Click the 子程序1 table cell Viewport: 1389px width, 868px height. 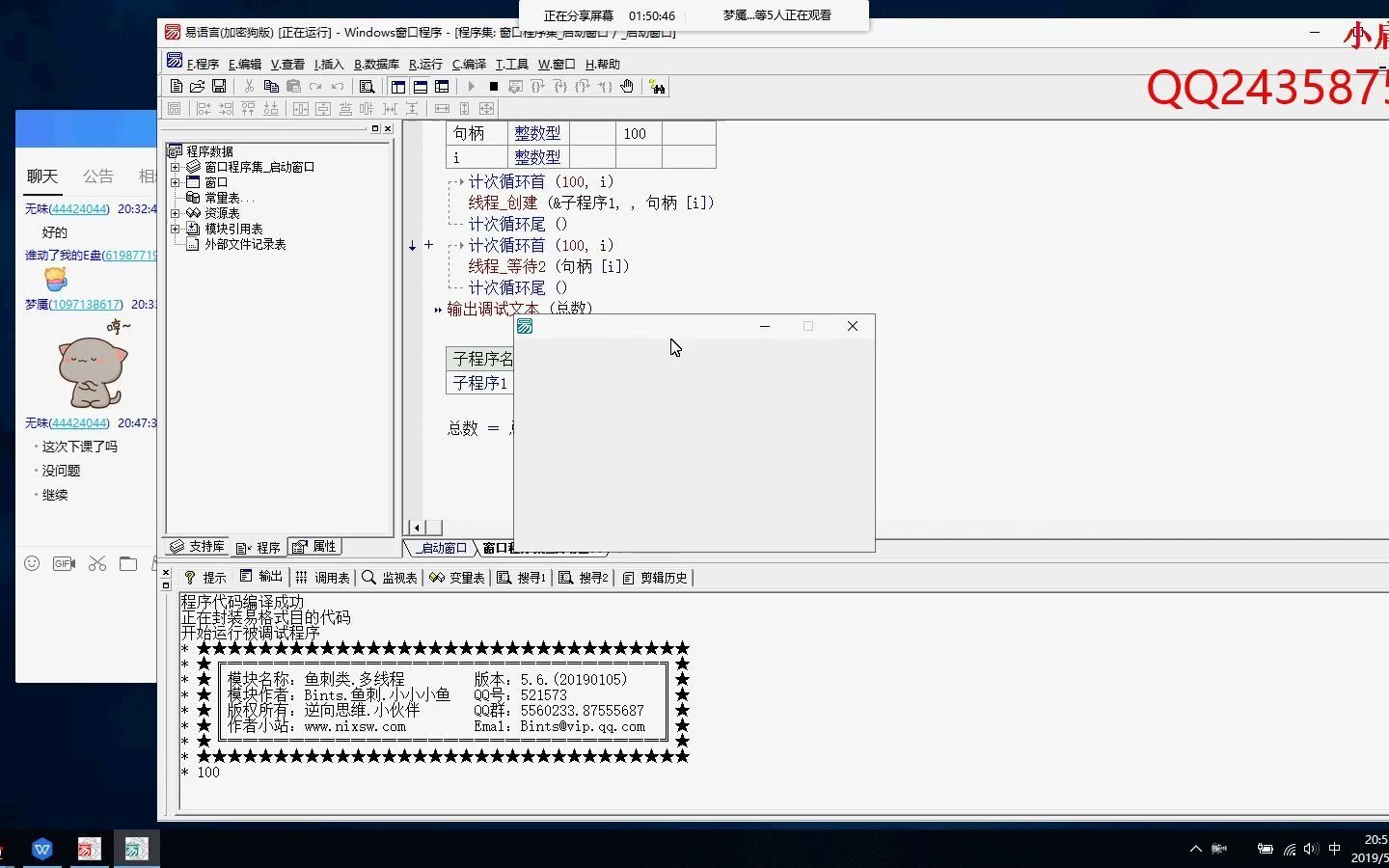click(x=480, y=383)
